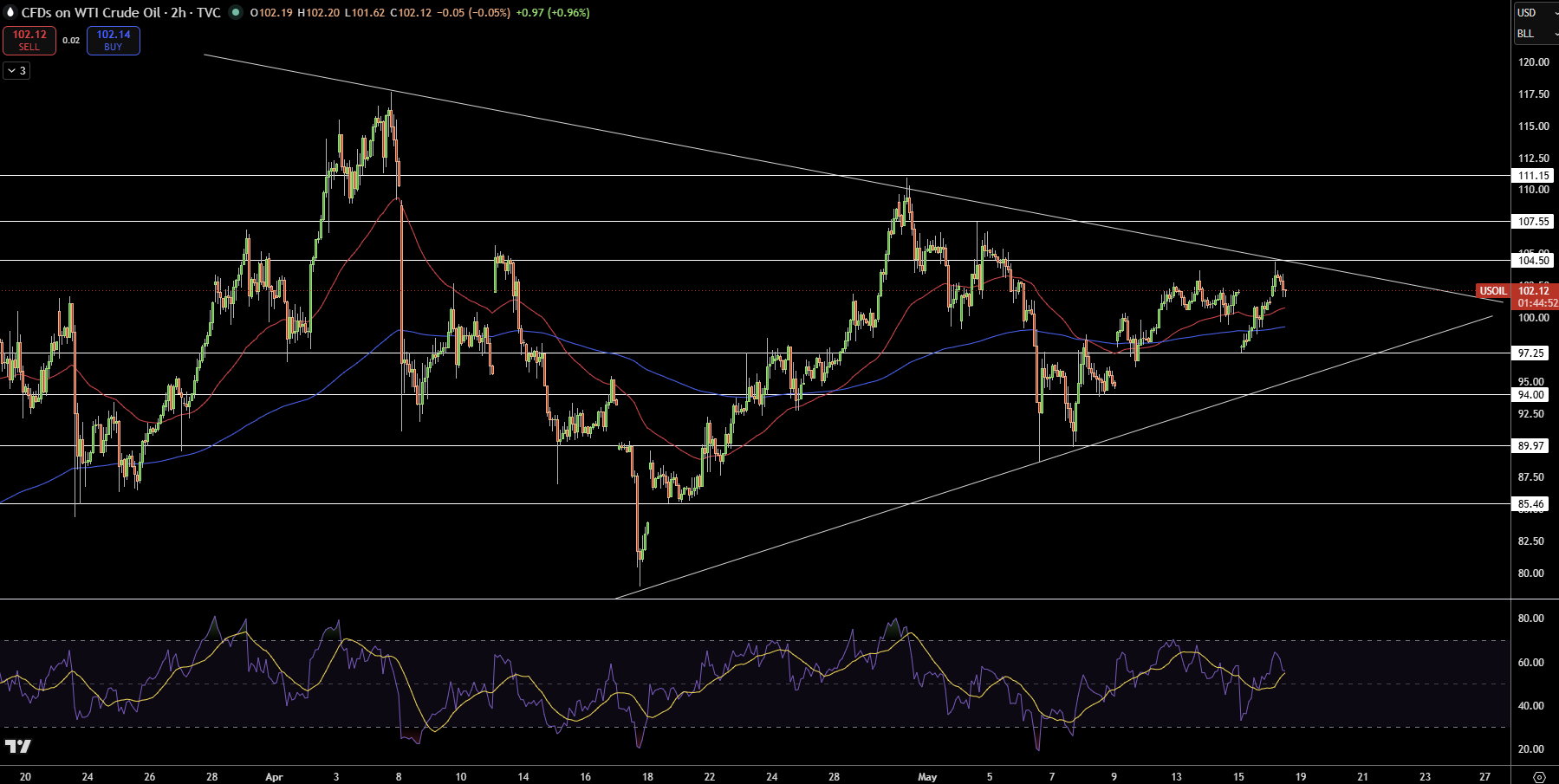Click the 0.02 spread value
This screenshot has width=1559, height=784.
(x=71, y=41)
